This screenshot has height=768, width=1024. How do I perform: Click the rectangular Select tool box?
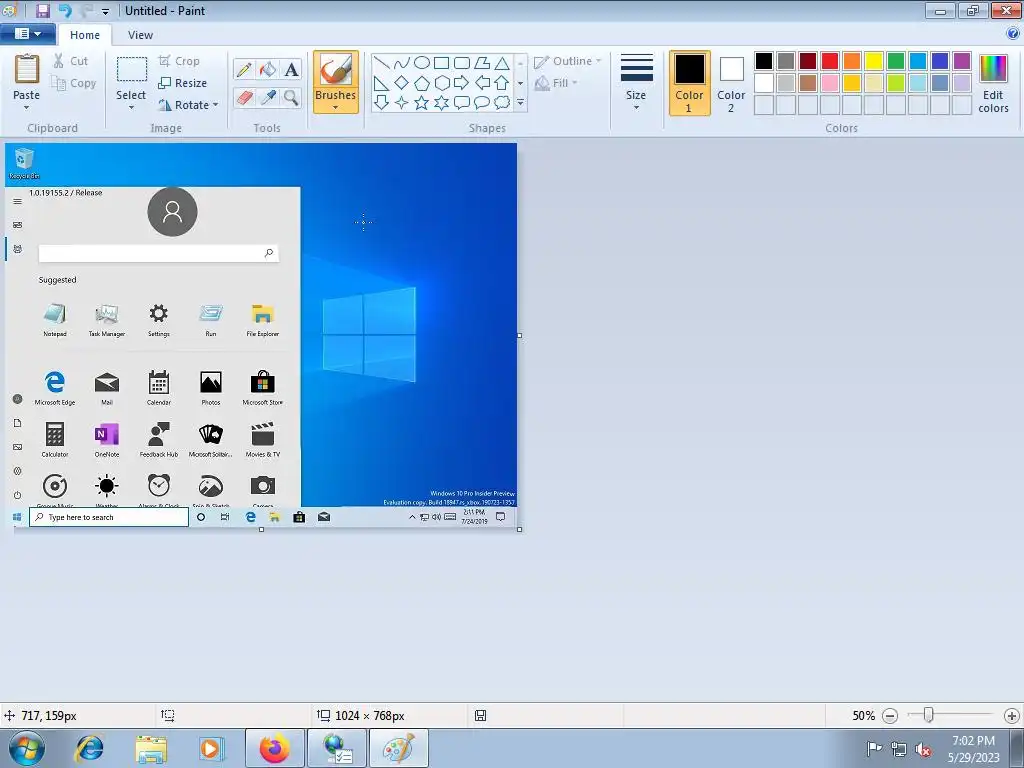pos(131,69)
